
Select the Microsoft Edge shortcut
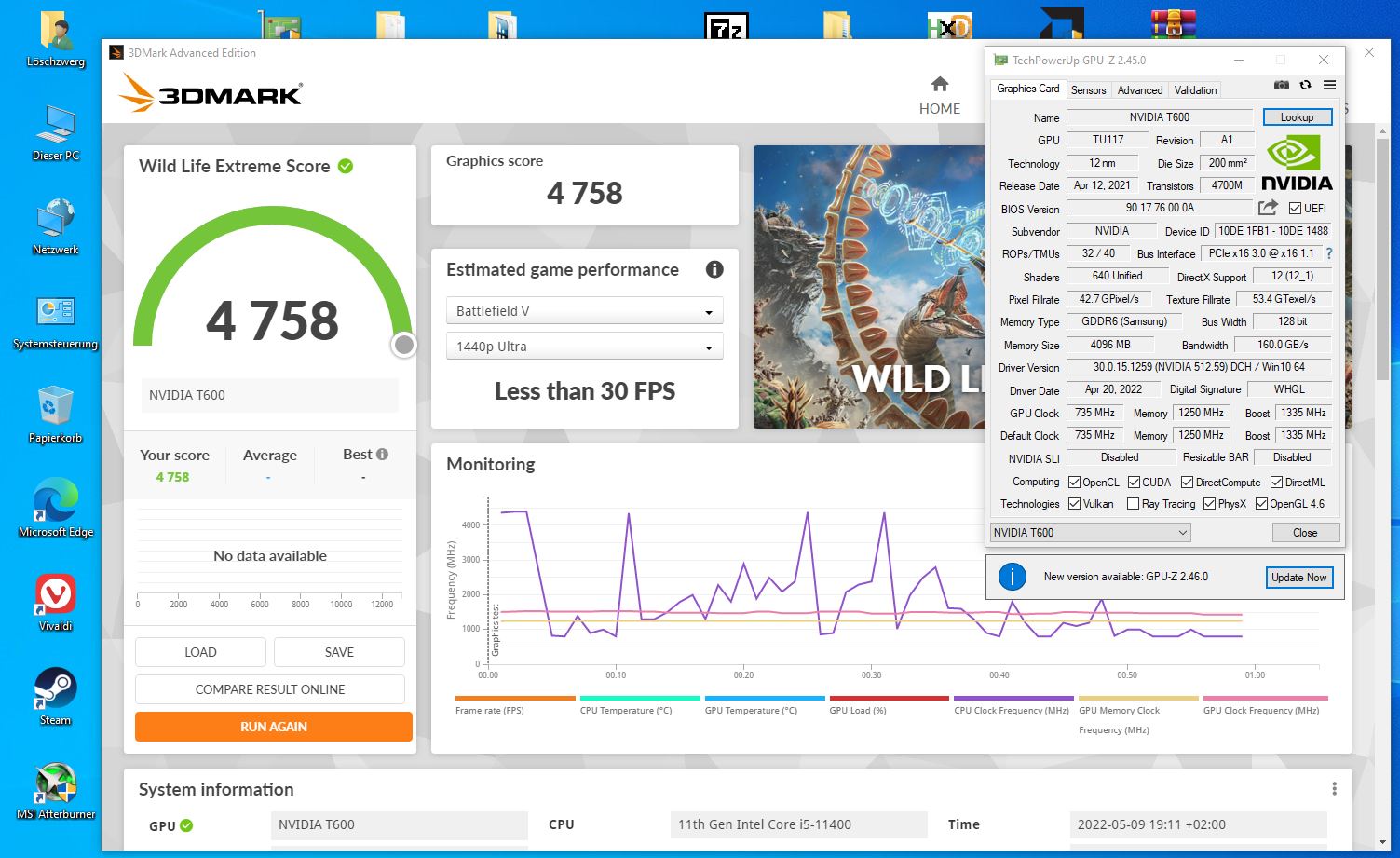56,509
